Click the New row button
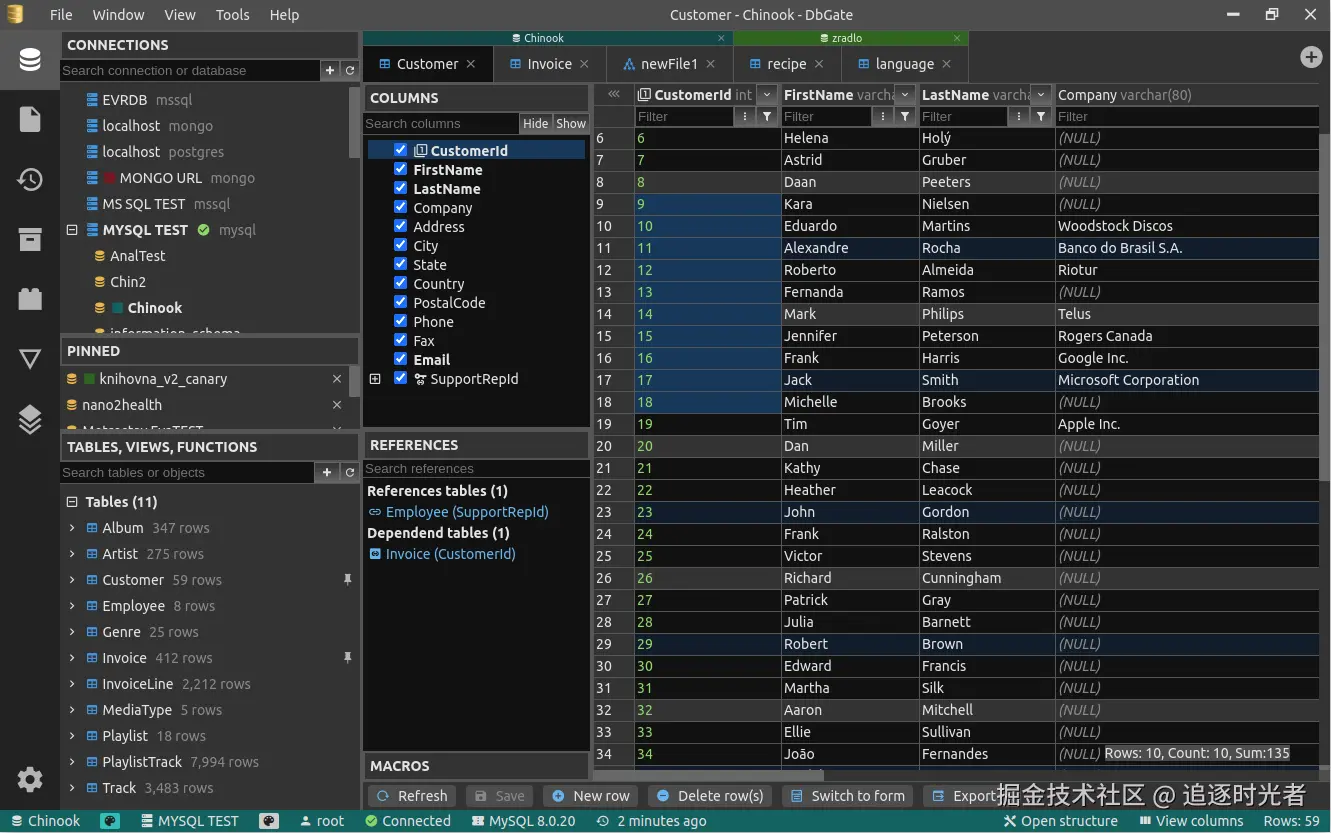1331x833 pixels. pyautogui.click(x=591, y=796)
